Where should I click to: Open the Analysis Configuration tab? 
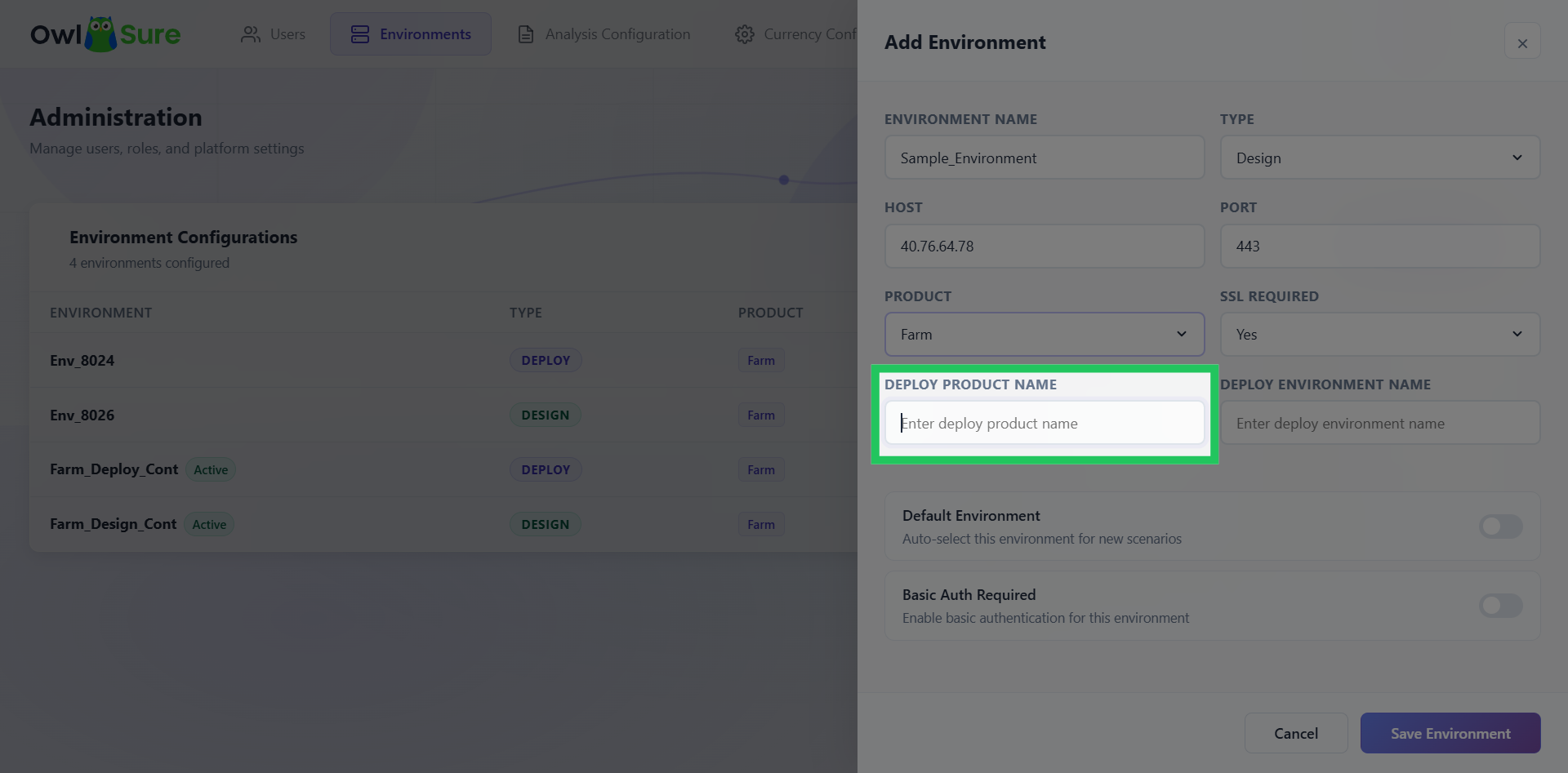click(604, 34)
